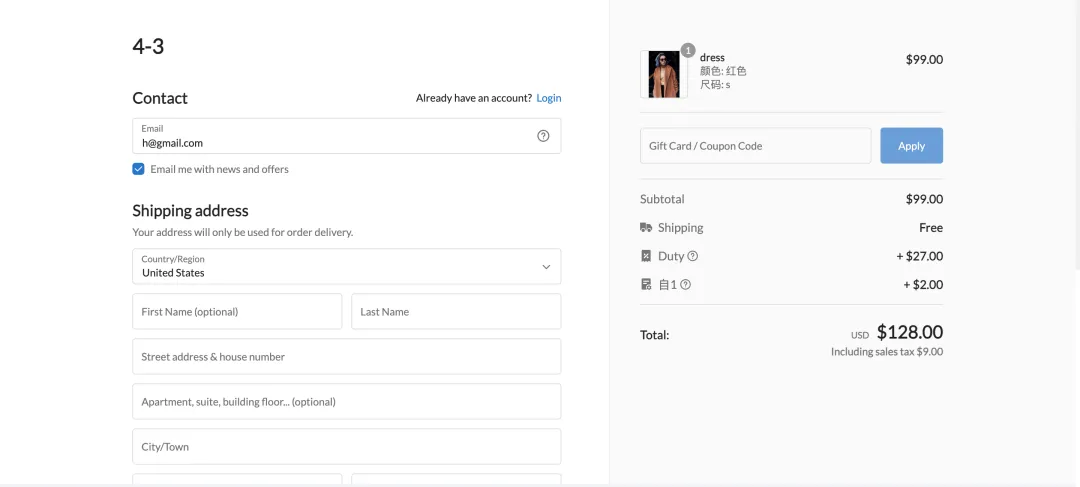Viewport: 1080px width, 487px height.
Task: Click the Apartment, suite, building floor field
Action: point(346,402)
